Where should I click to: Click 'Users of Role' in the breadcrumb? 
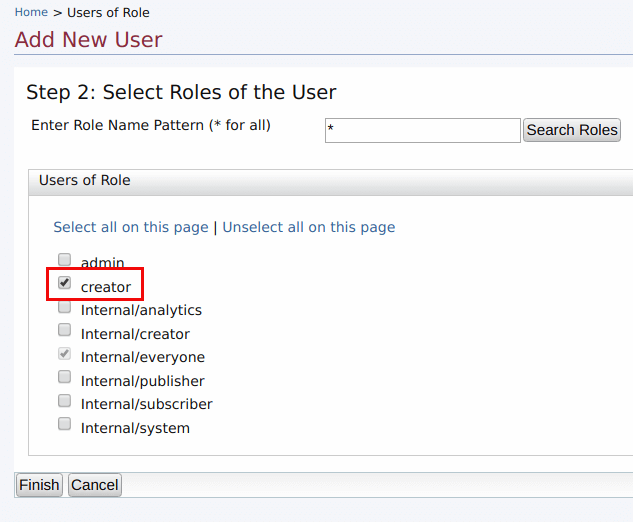(108, 13)
